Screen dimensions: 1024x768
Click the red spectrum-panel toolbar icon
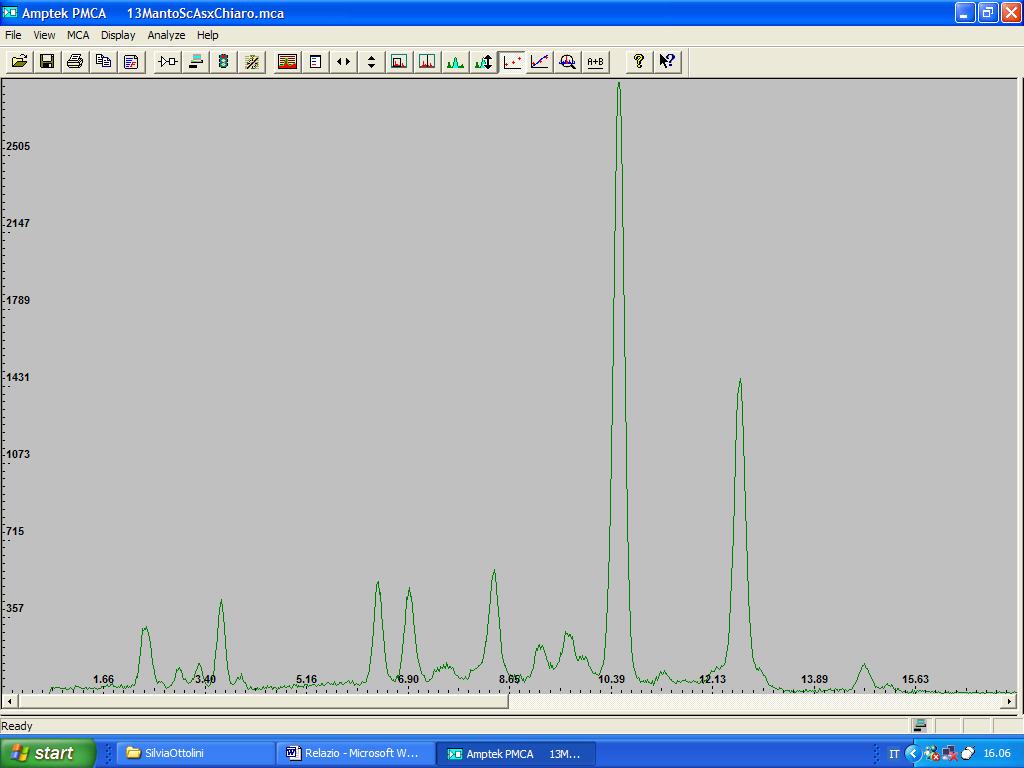coord(287,61)
